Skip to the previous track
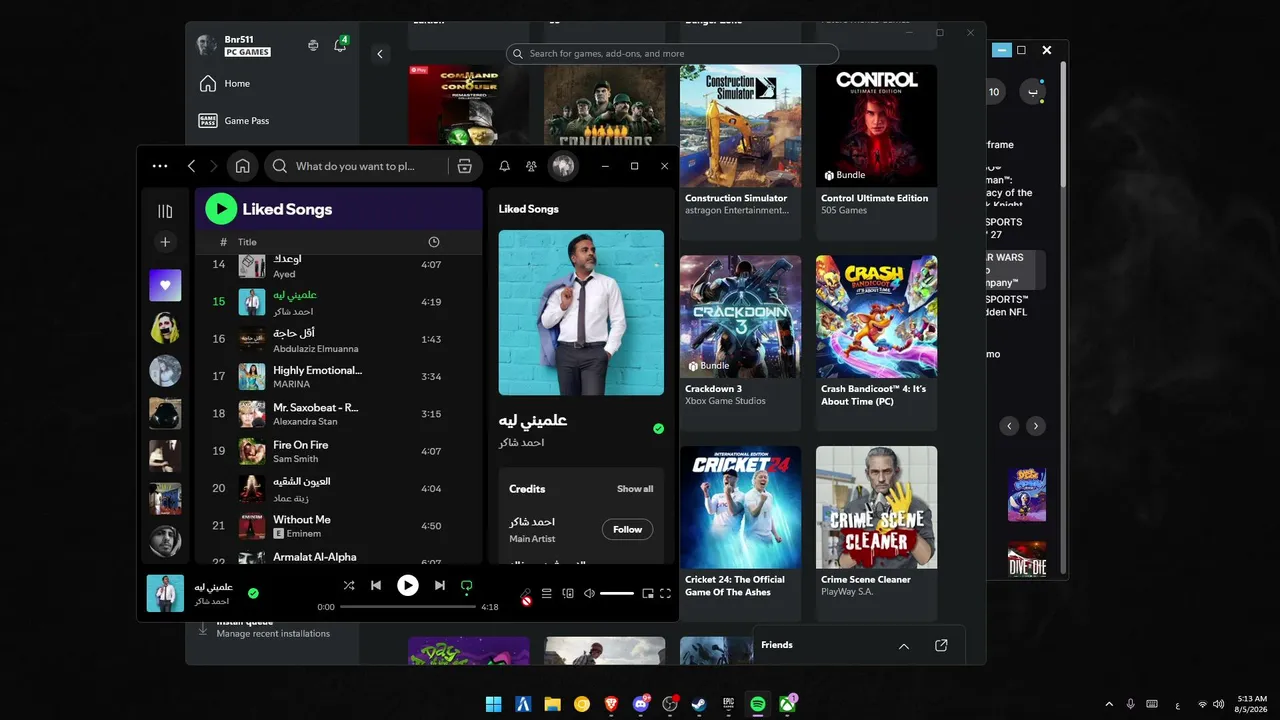 (376, 586)
